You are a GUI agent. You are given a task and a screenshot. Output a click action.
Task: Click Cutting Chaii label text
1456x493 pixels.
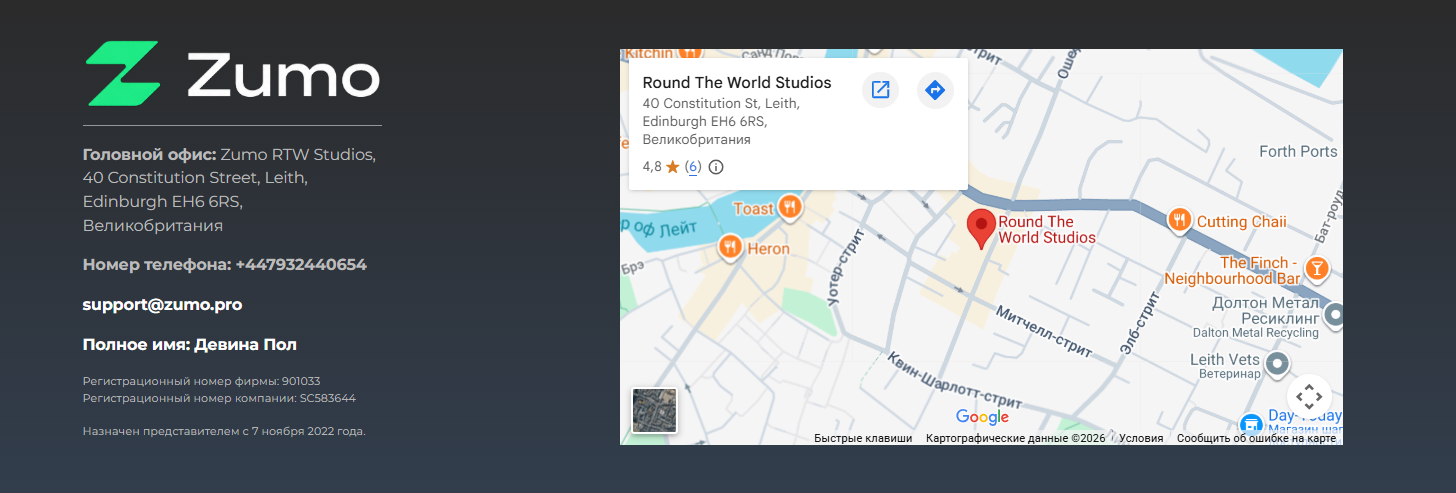[1242, 222]
